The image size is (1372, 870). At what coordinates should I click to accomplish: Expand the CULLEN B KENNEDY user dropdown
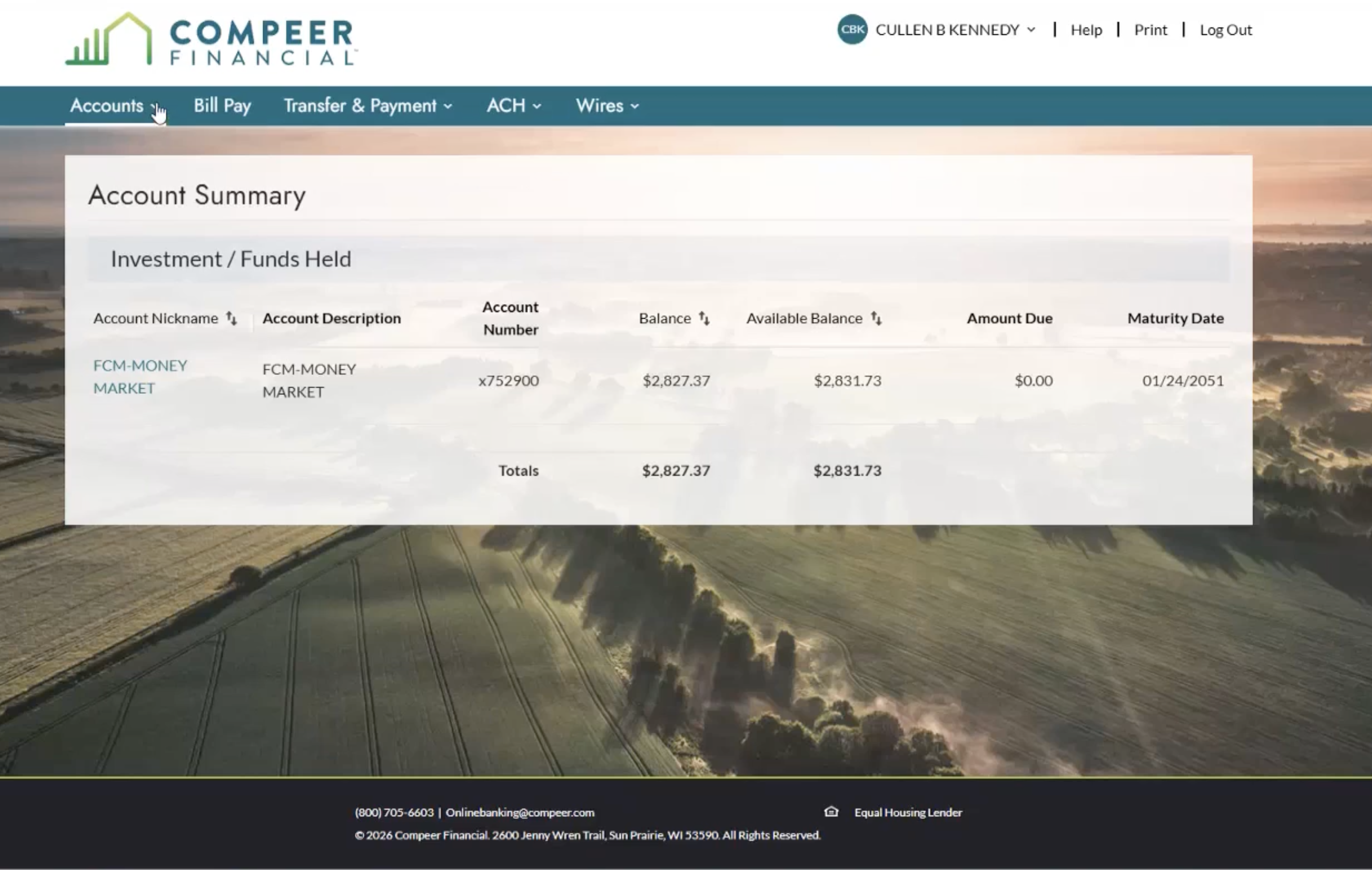click(x=955, y=30)
